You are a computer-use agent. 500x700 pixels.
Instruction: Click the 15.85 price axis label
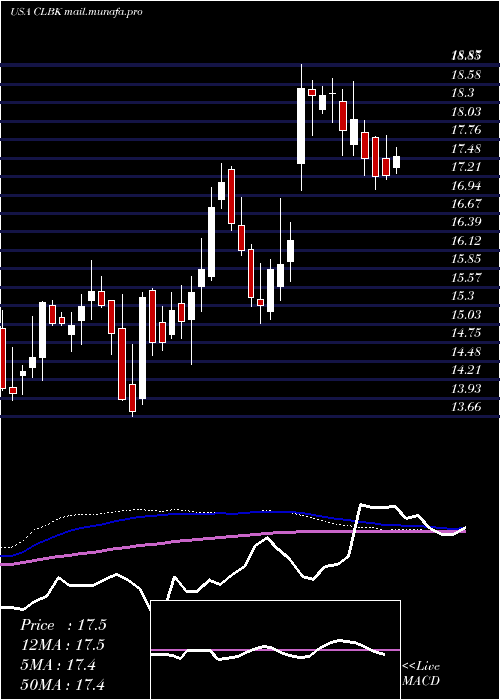(x=466, y=259)
